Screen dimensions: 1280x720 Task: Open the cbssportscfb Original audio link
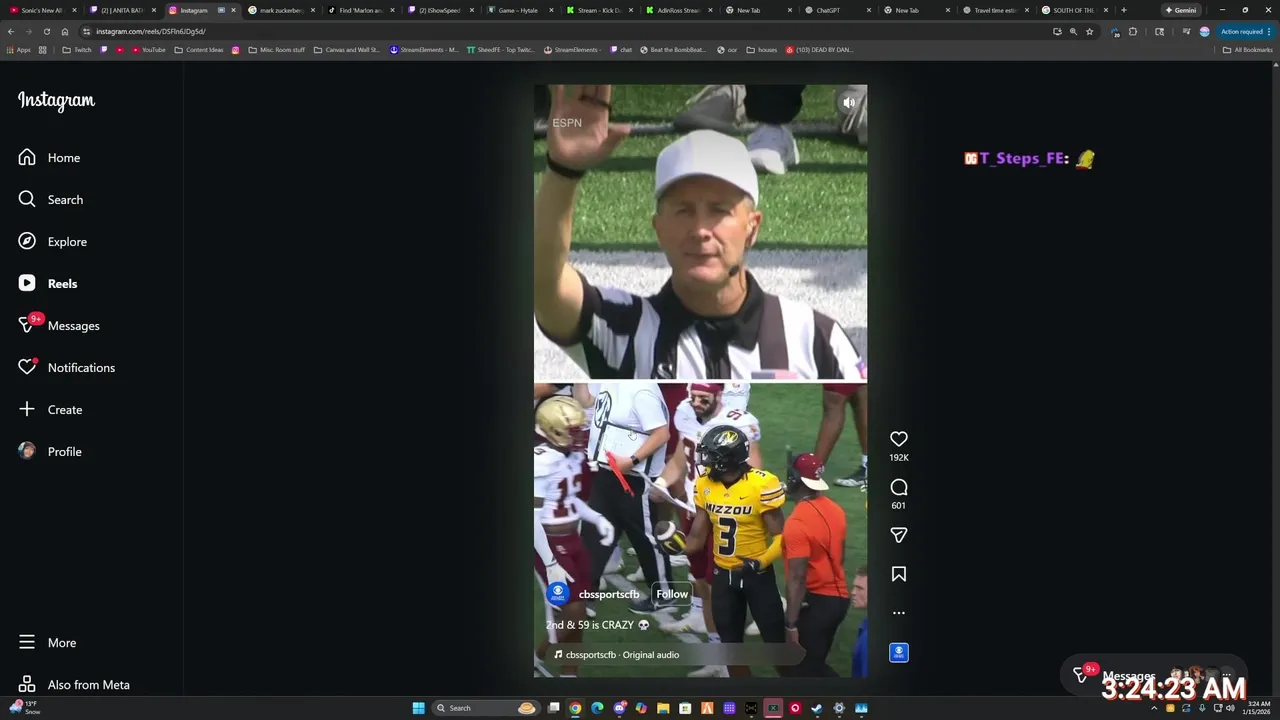coord(622,655)
